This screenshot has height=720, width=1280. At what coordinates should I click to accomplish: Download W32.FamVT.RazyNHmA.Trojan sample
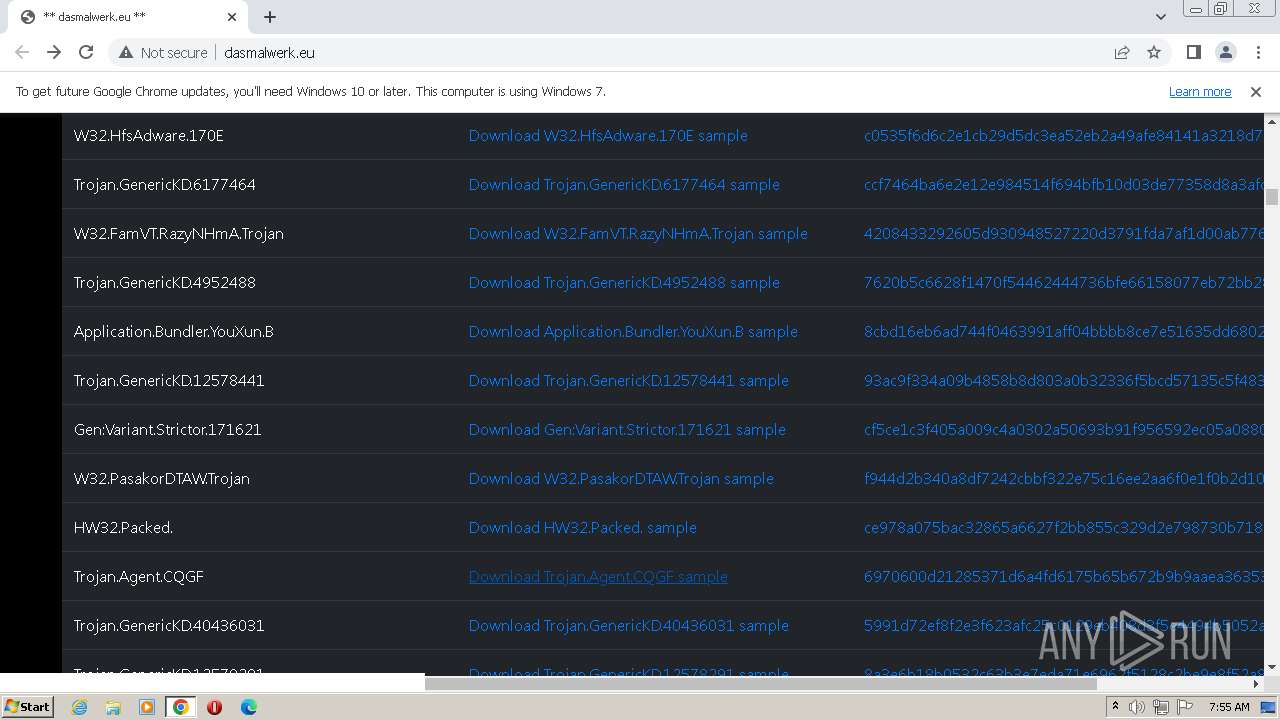pos(638,233)
